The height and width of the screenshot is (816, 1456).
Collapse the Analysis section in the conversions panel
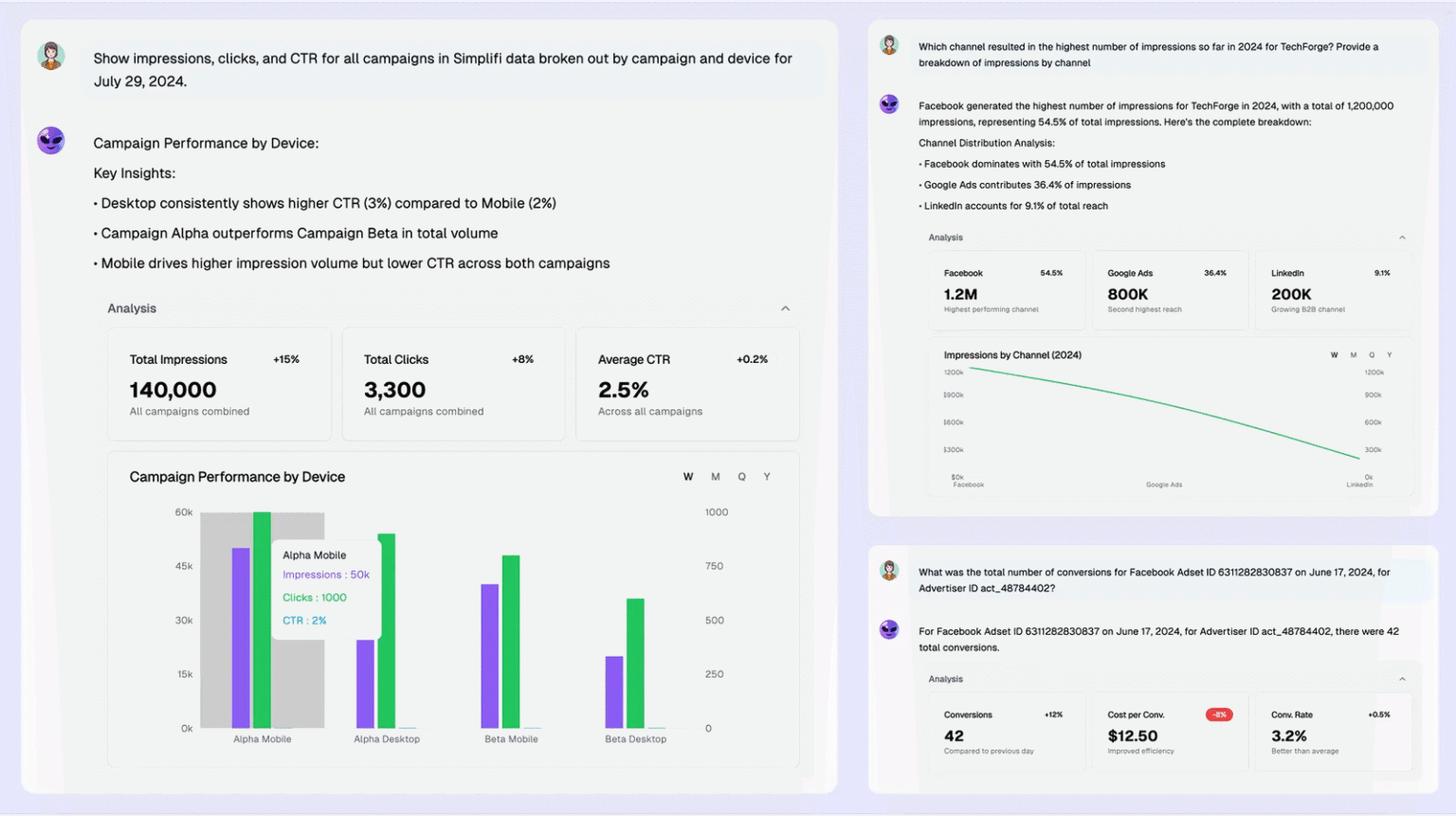point(1402,680)
